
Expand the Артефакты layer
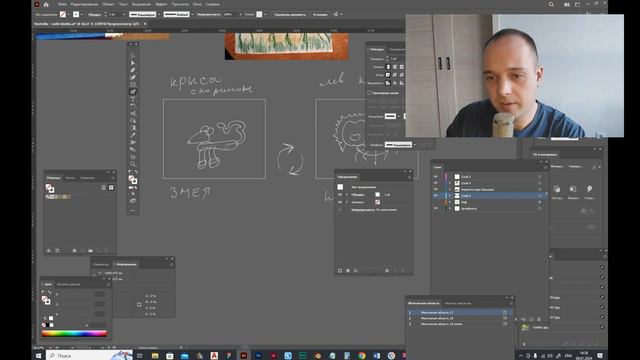tap(450, 209)
